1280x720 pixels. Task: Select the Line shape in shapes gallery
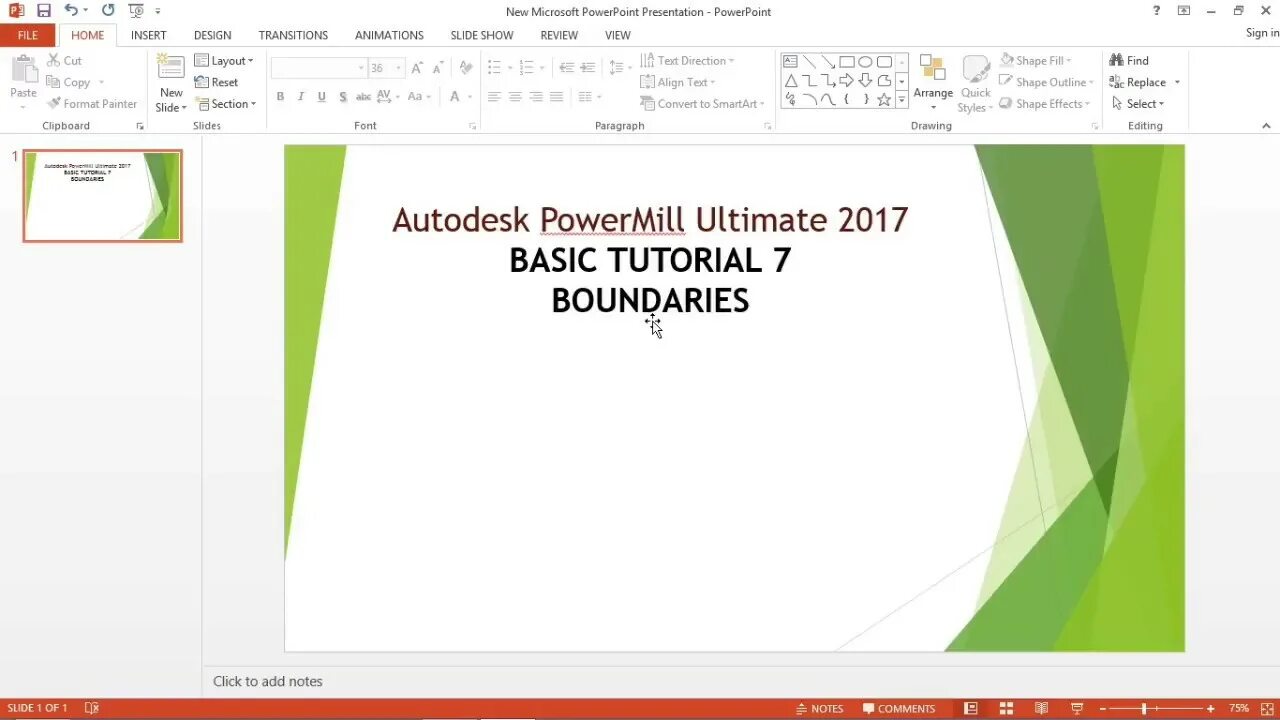point(809,61)
